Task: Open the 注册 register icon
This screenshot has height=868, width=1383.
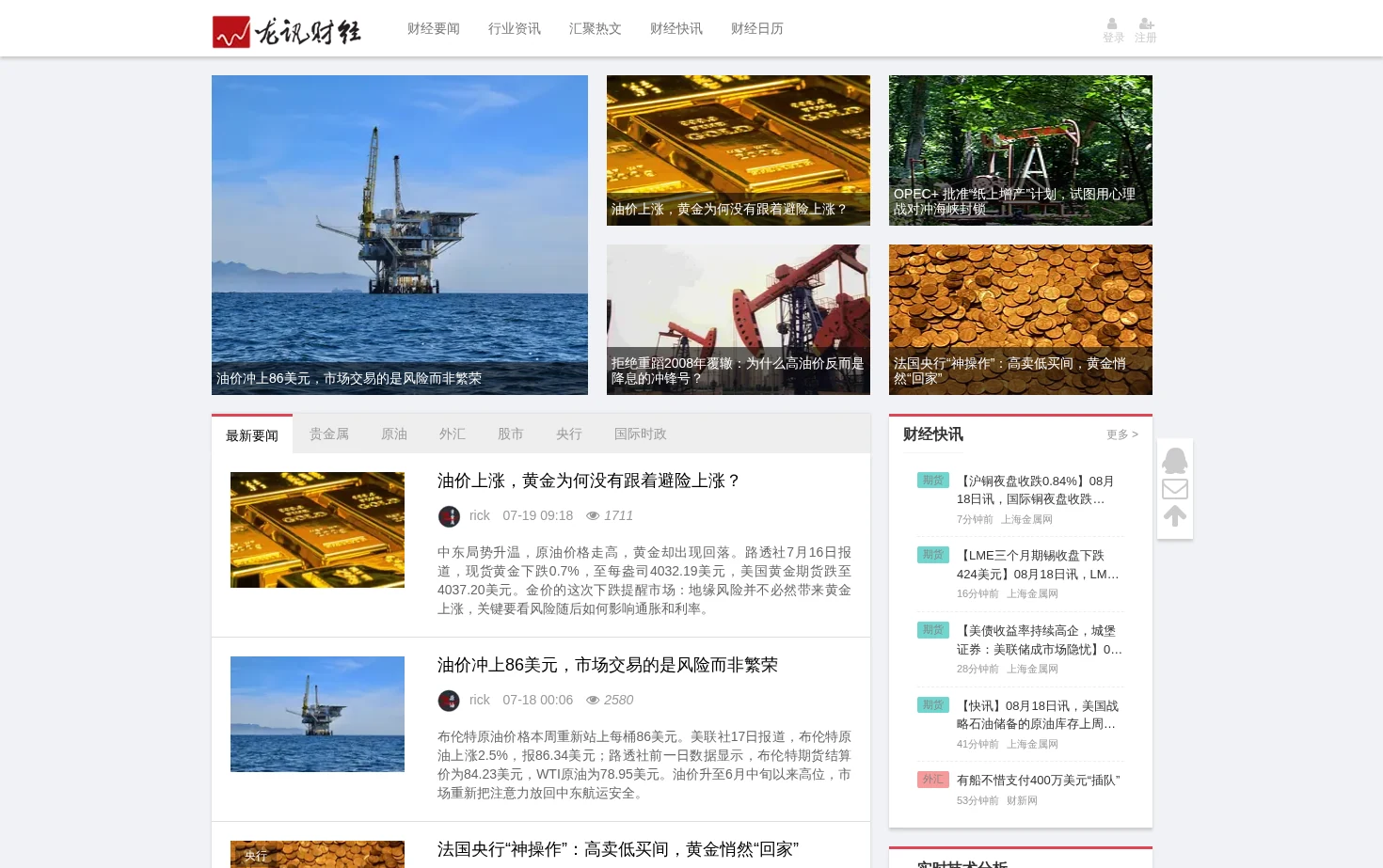Action: coord(1146,30)
